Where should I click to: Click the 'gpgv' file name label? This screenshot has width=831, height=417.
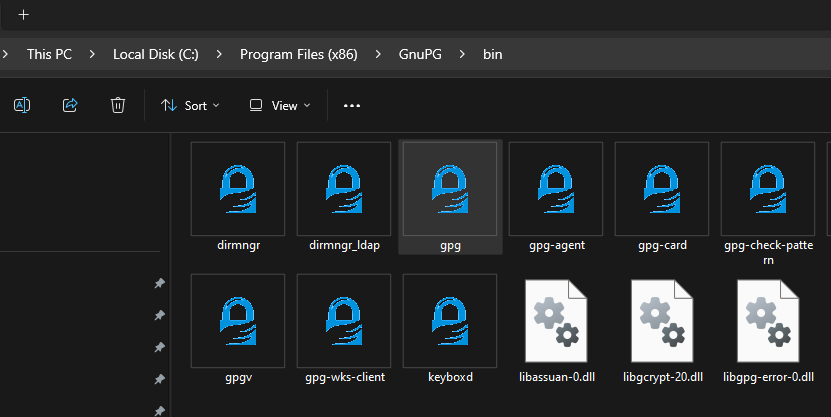click(238, 378)
